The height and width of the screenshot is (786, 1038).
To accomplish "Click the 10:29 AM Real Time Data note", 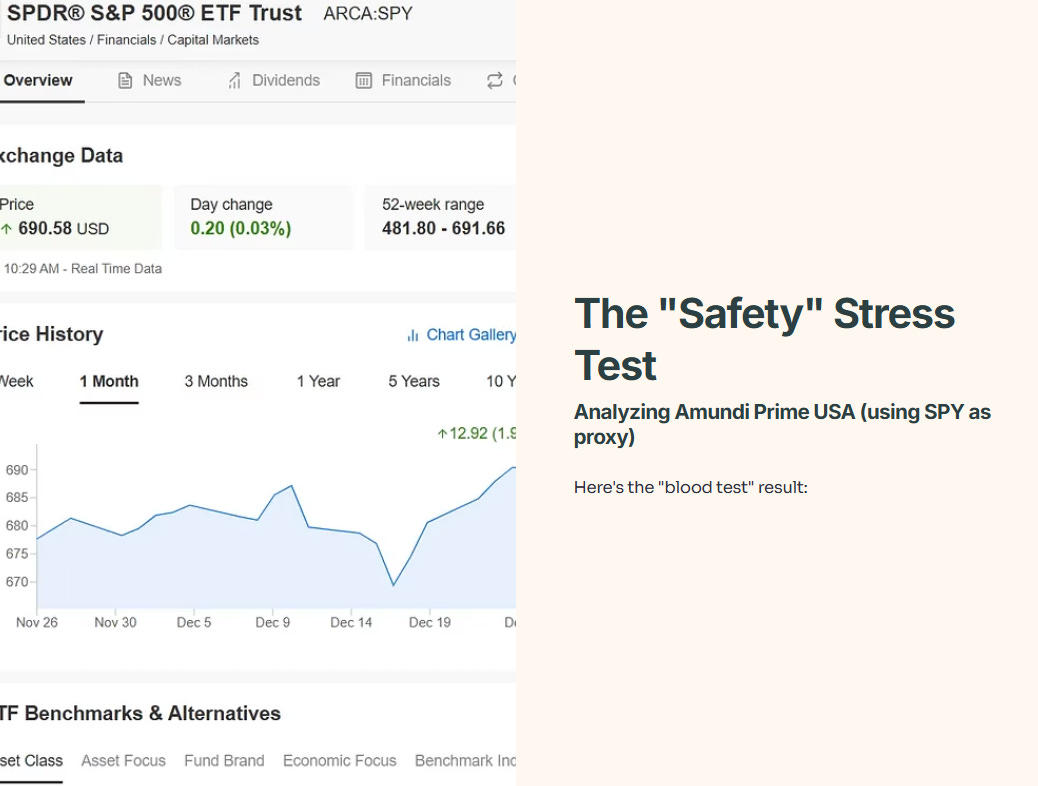I will 83,269.
